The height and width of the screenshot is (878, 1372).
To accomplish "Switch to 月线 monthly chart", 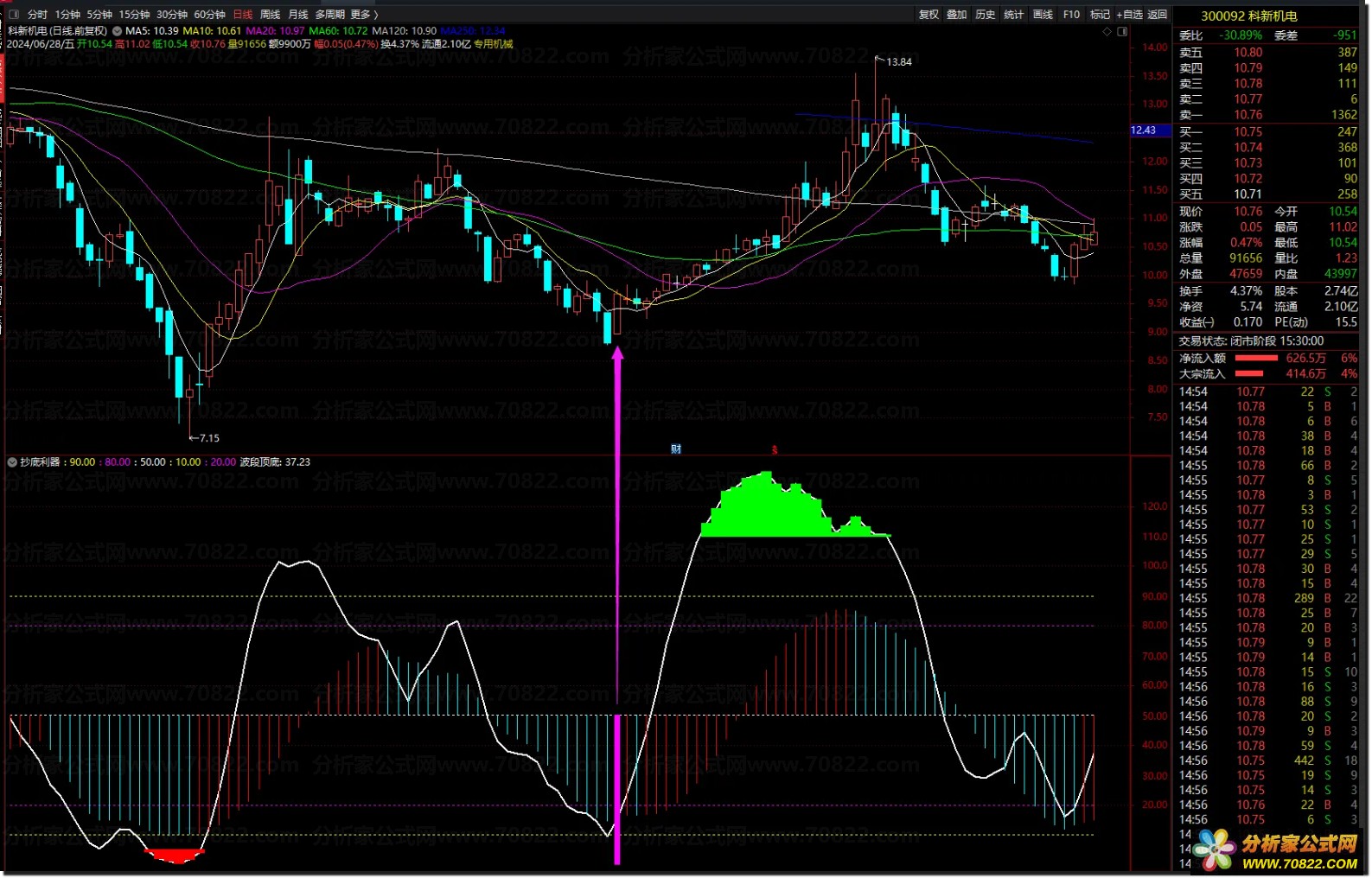I will point(297,15).
